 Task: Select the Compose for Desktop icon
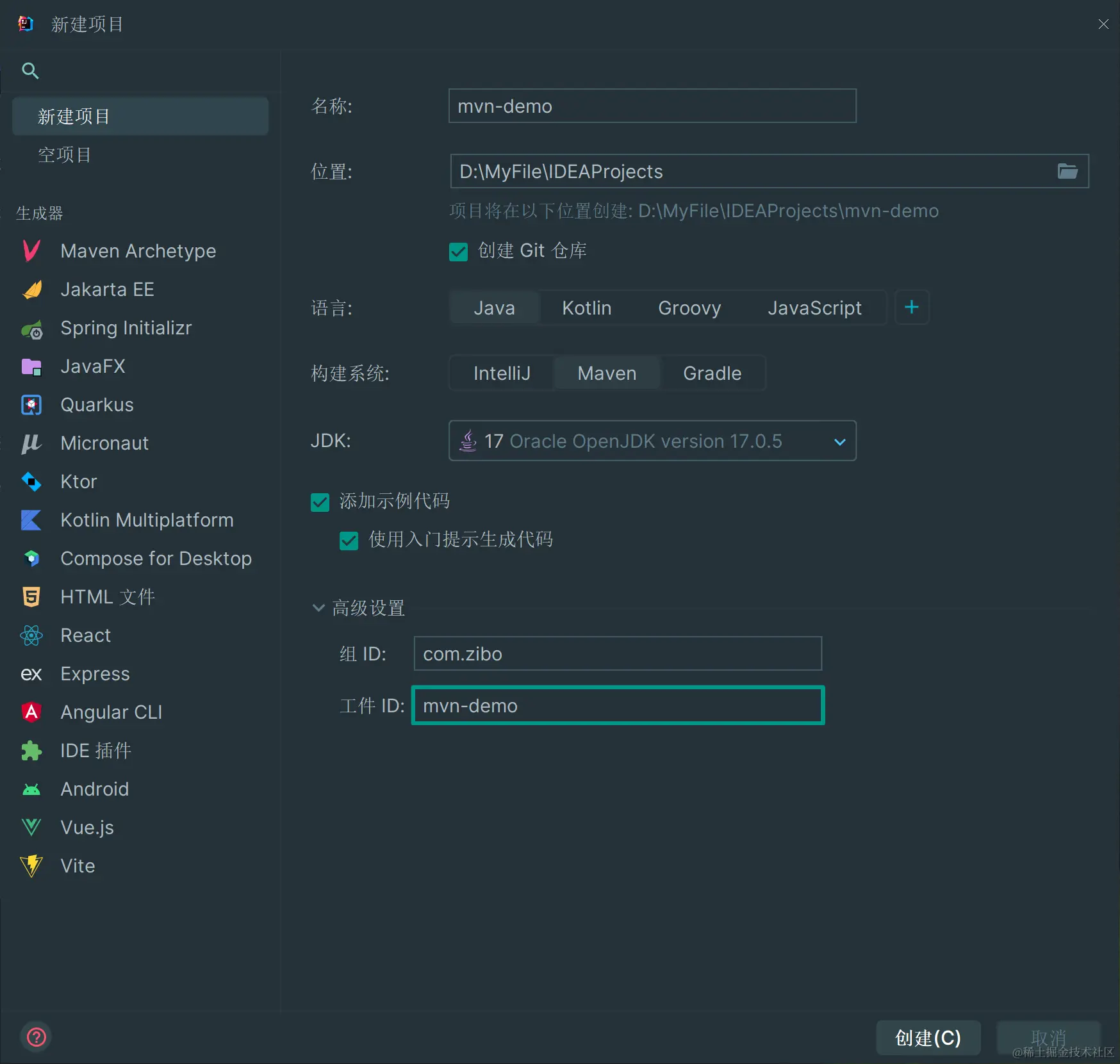[31, 559]
